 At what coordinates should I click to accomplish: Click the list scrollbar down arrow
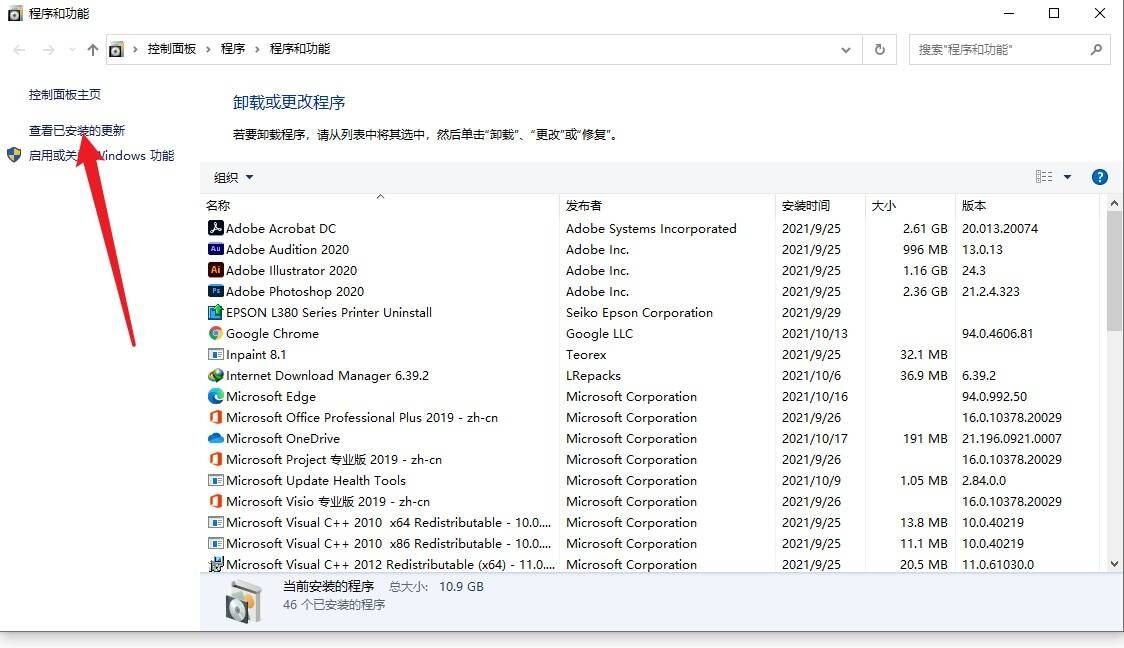(1114, 563)
